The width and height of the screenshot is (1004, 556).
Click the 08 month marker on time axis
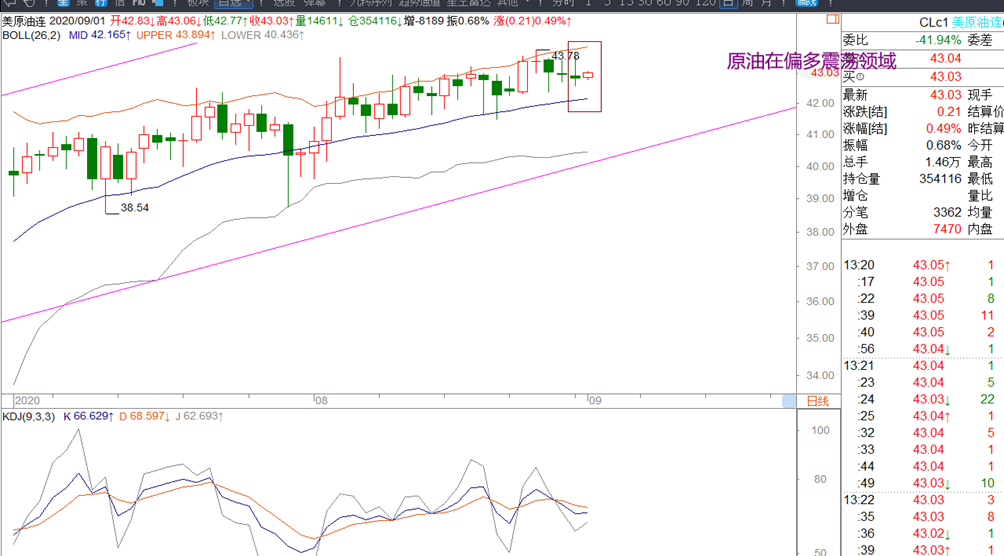coord(321,401)
